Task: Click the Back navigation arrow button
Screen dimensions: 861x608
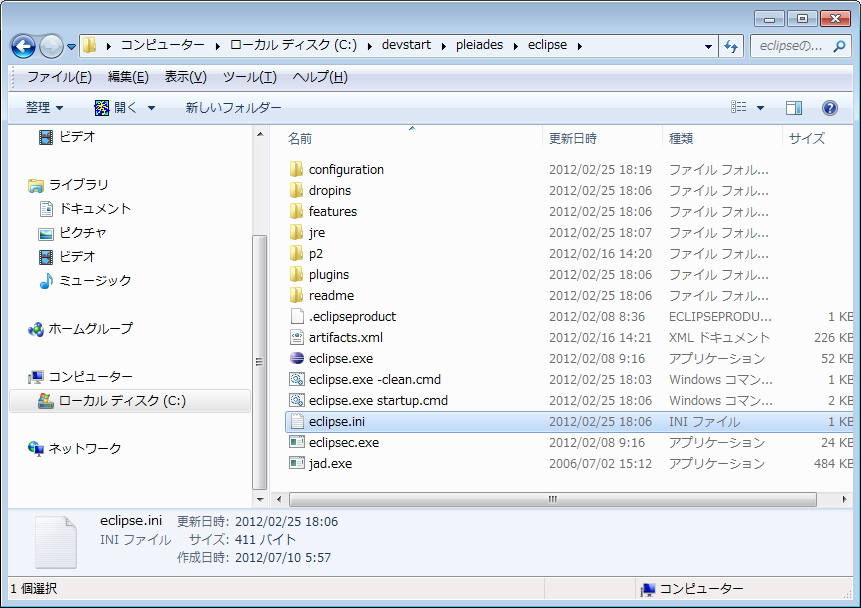Action: [23, 46]
